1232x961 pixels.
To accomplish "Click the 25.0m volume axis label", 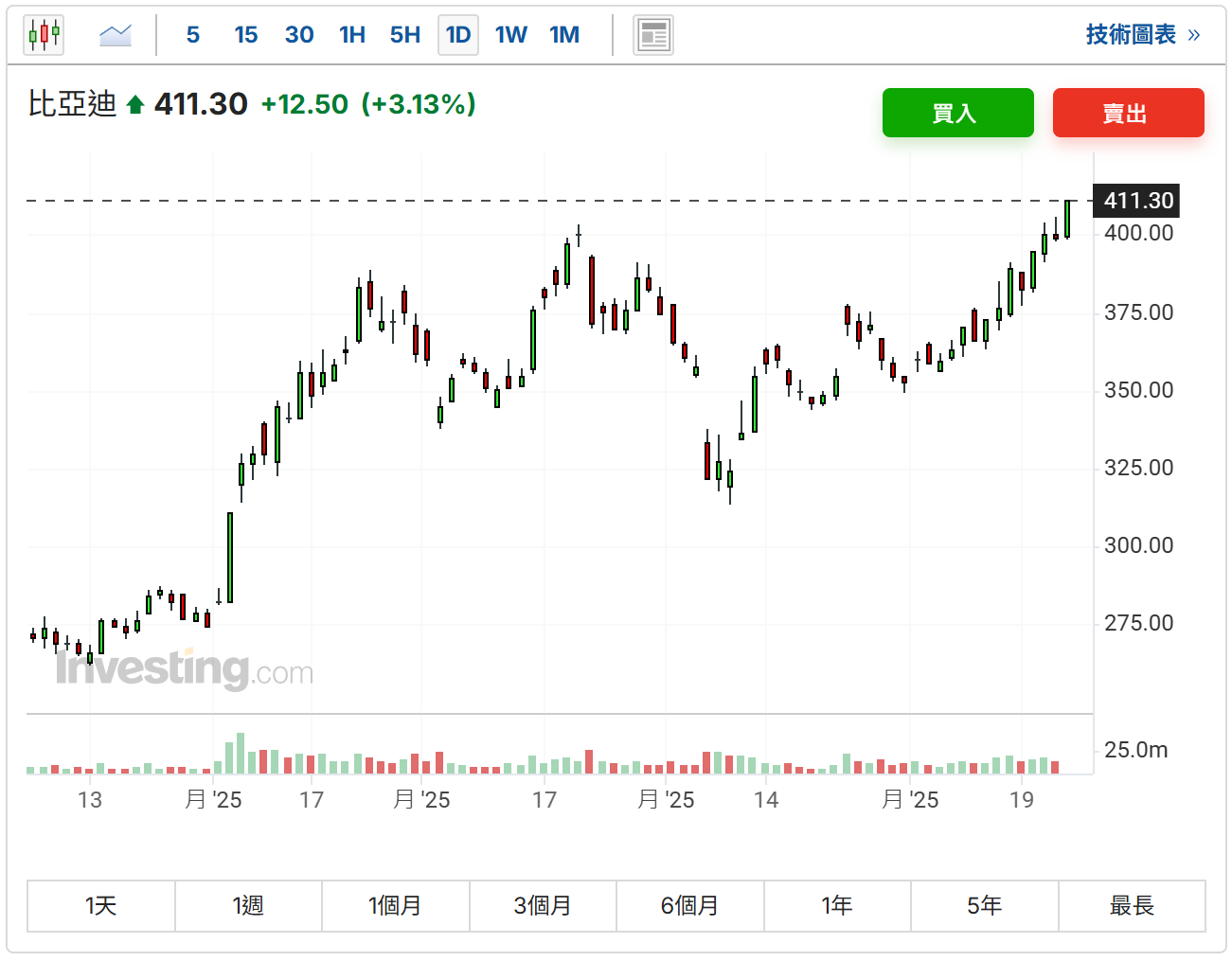I will [x=1135, y=750].
